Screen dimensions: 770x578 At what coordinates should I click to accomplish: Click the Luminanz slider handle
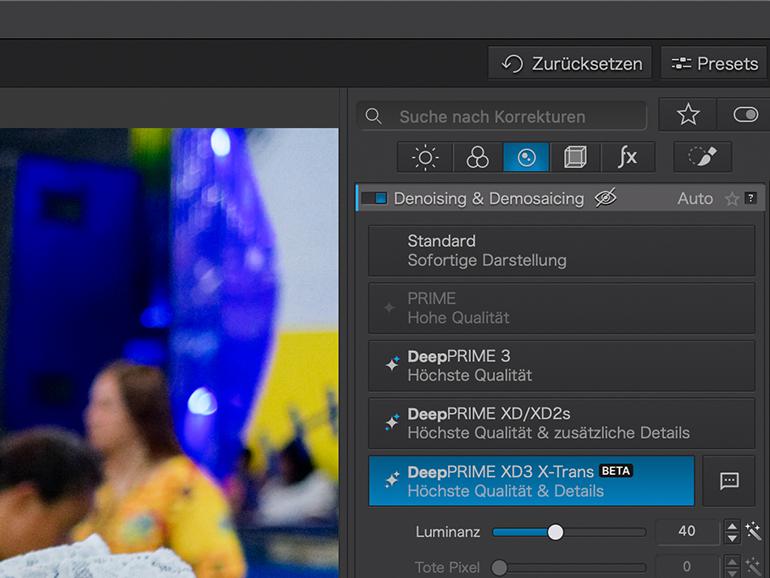(x=555, y=532)
